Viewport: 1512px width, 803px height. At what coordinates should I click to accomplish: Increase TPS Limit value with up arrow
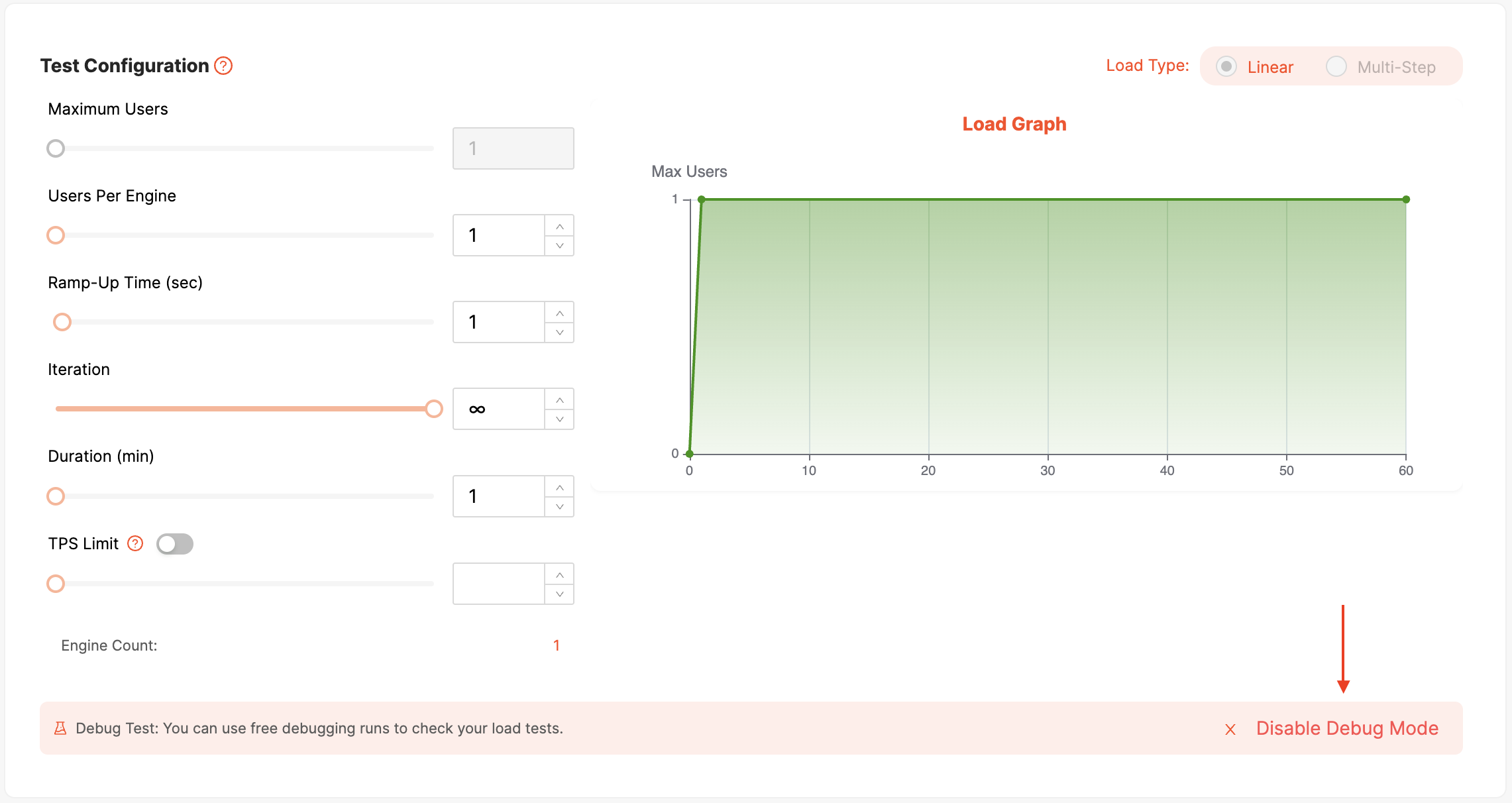point(560,575)
